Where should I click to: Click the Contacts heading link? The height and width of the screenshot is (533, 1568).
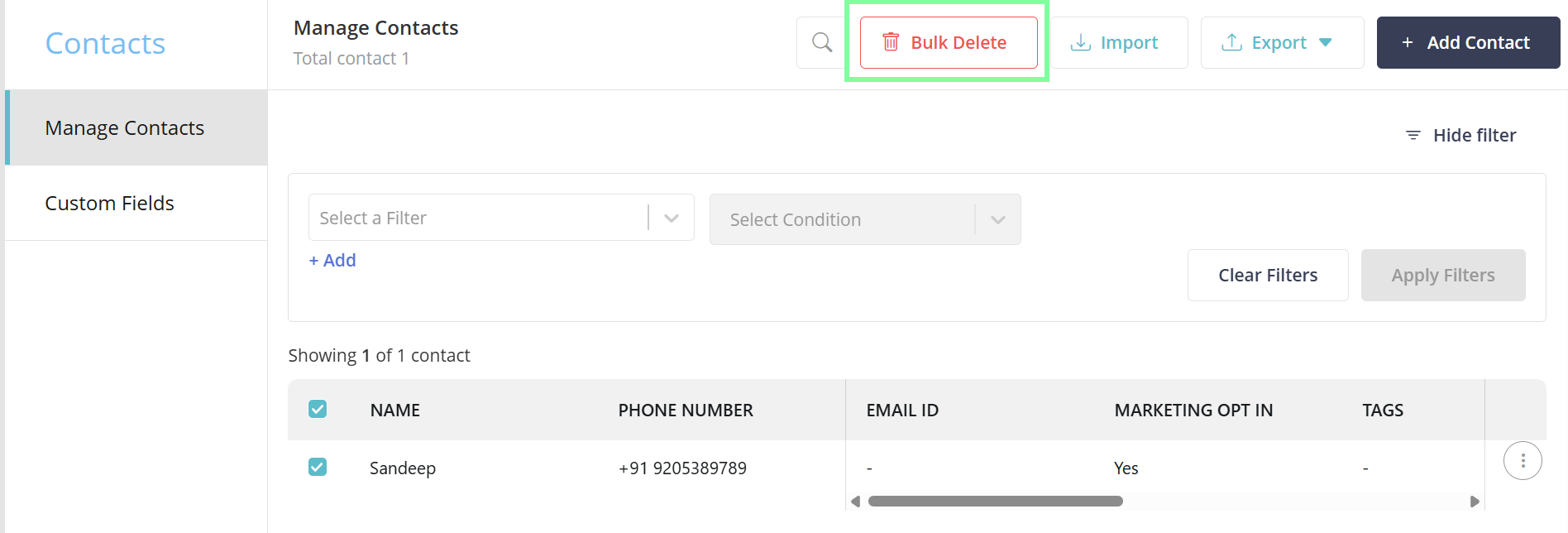pyautogui.click(x=105, y=44)
